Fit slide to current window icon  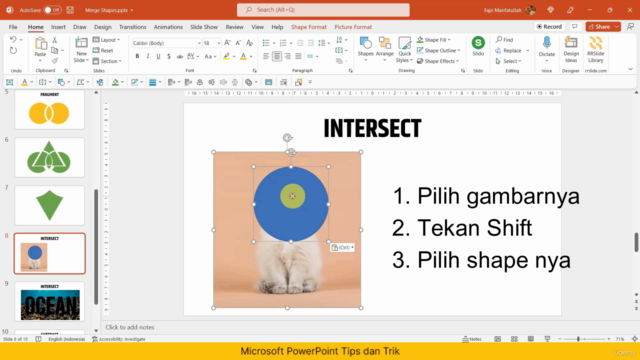pos(634,339)
